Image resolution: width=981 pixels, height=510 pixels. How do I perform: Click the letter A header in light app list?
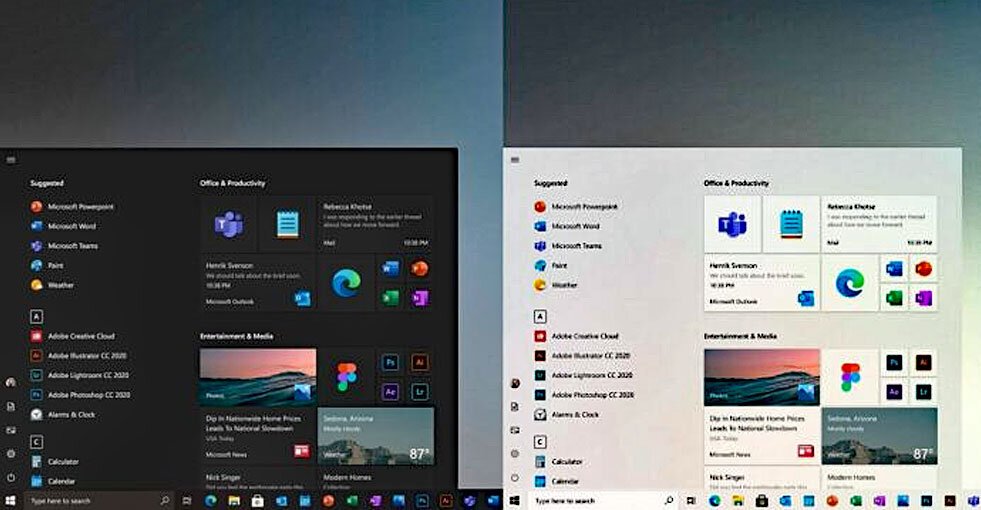point(540,317)
